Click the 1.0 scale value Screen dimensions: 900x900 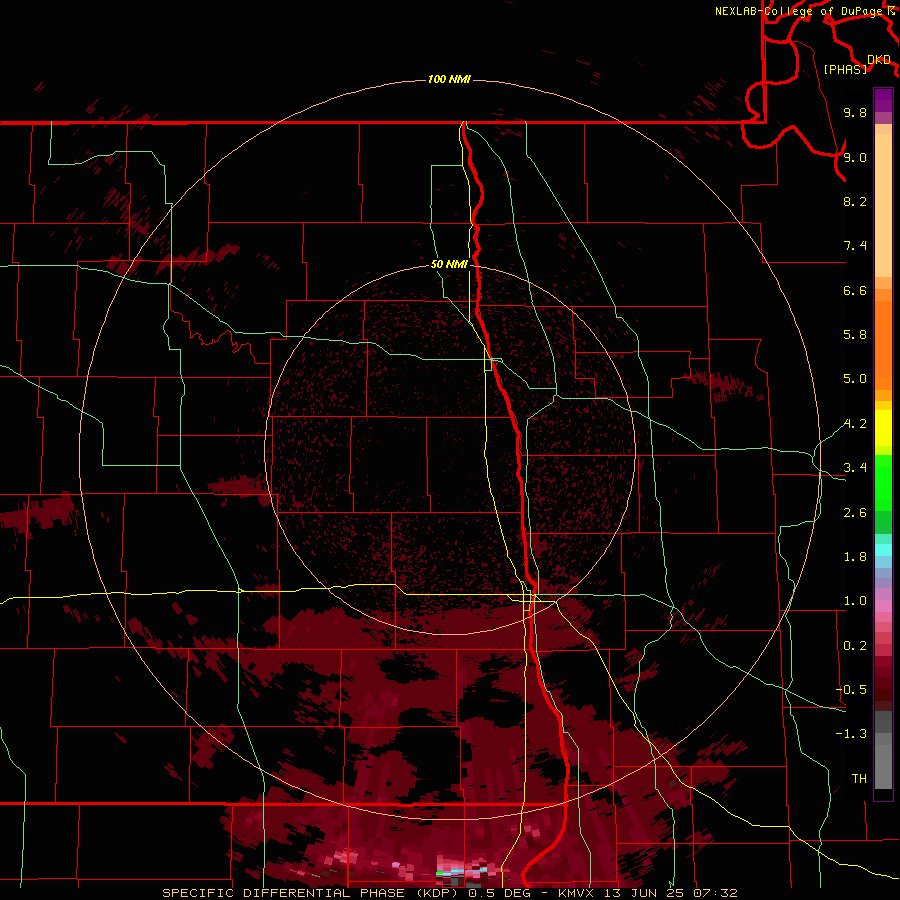tap(855, 601)
